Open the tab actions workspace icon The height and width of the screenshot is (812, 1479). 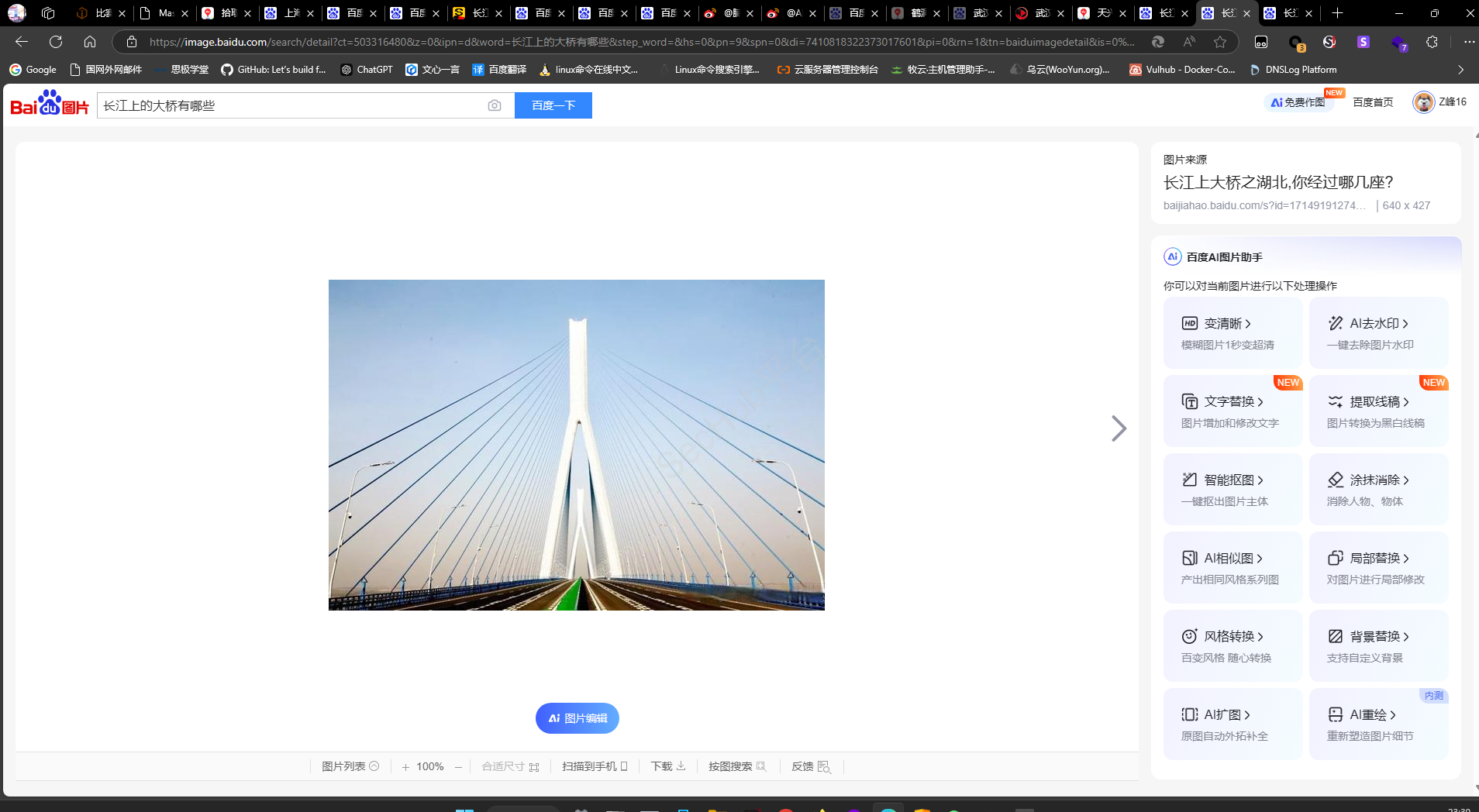(x=48, y=13)
